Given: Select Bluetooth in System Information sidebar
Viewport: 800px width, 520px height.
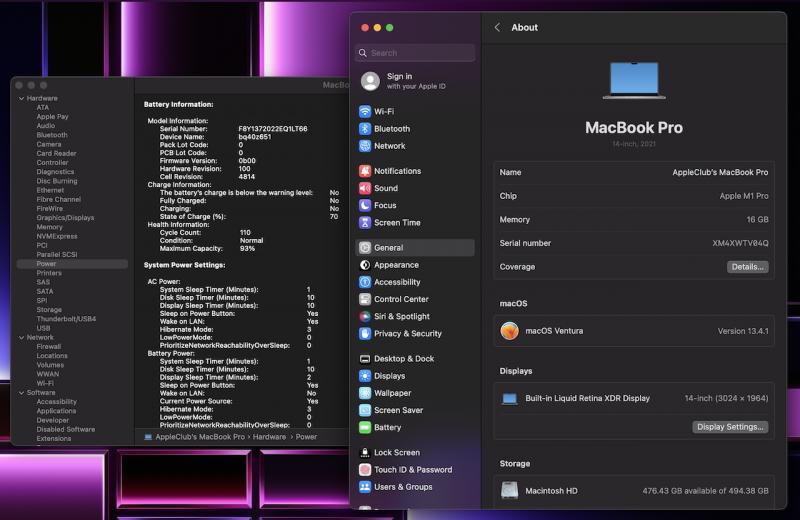Looking at the screenshot, I should pyautogui.click(x=52, y=135).
